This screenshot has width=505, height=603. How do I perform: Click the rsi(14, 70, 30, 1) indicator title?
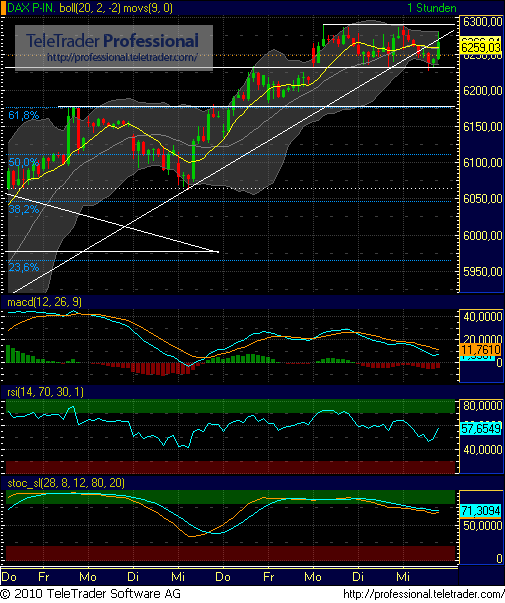coord(45,392)
